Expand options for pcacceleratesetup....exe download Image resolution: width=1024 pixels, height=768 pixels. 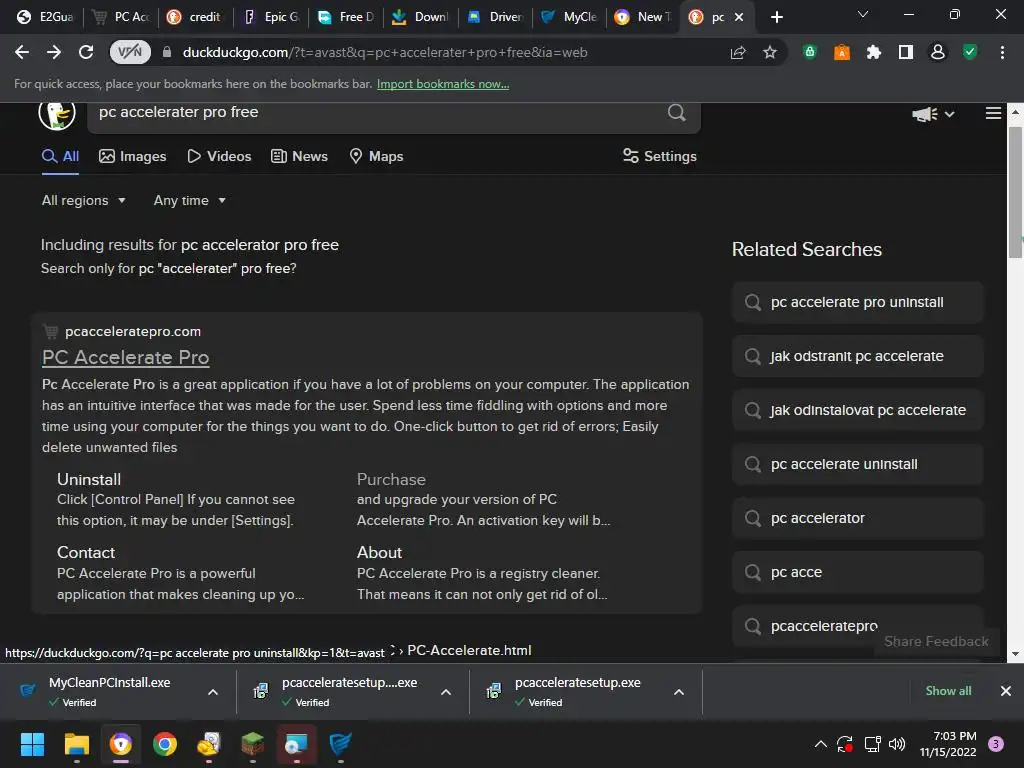[446, 692]
